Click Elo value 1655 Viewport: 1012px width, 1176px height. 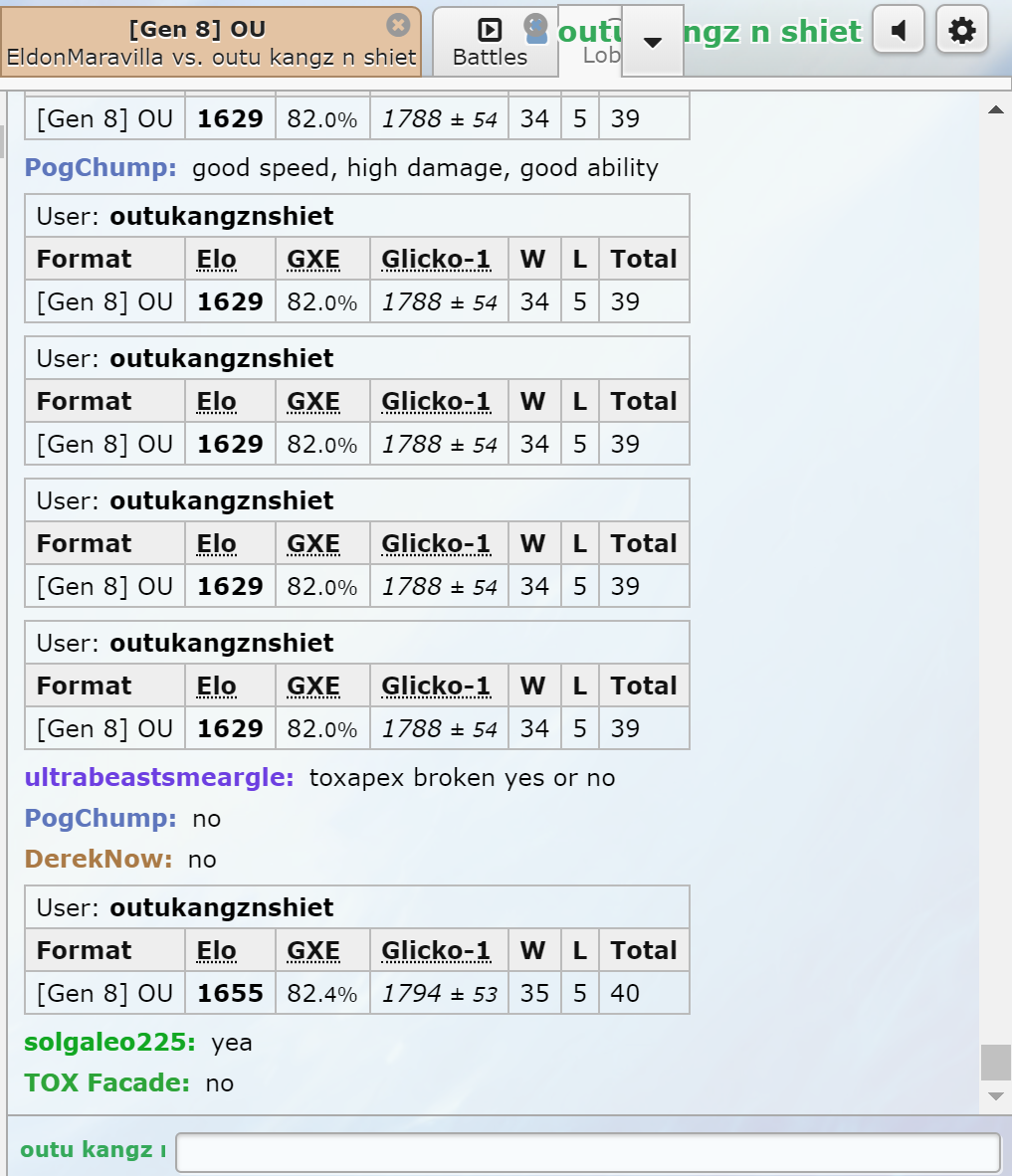[230, 993]
